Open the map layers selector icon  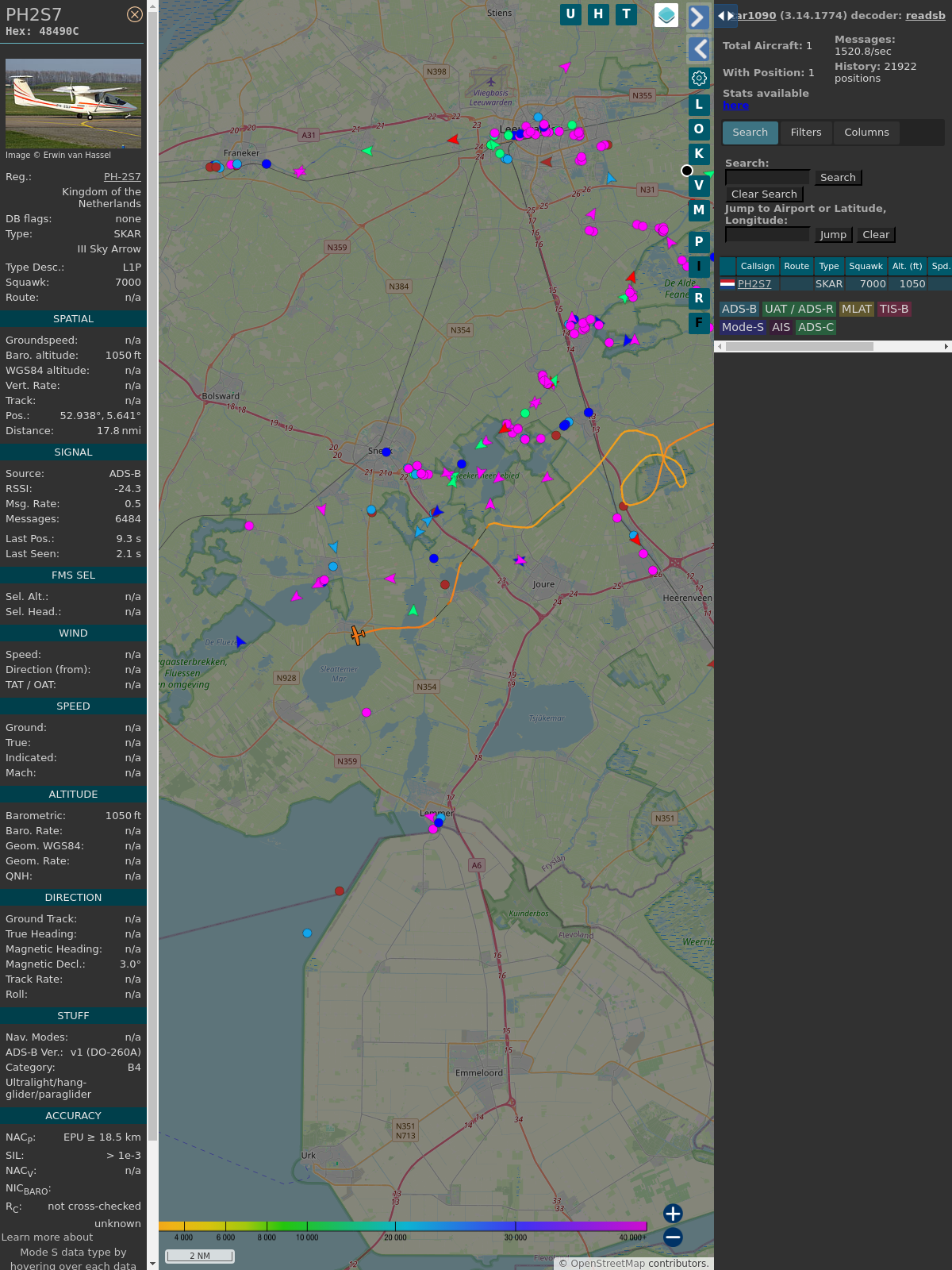(666, 15)
